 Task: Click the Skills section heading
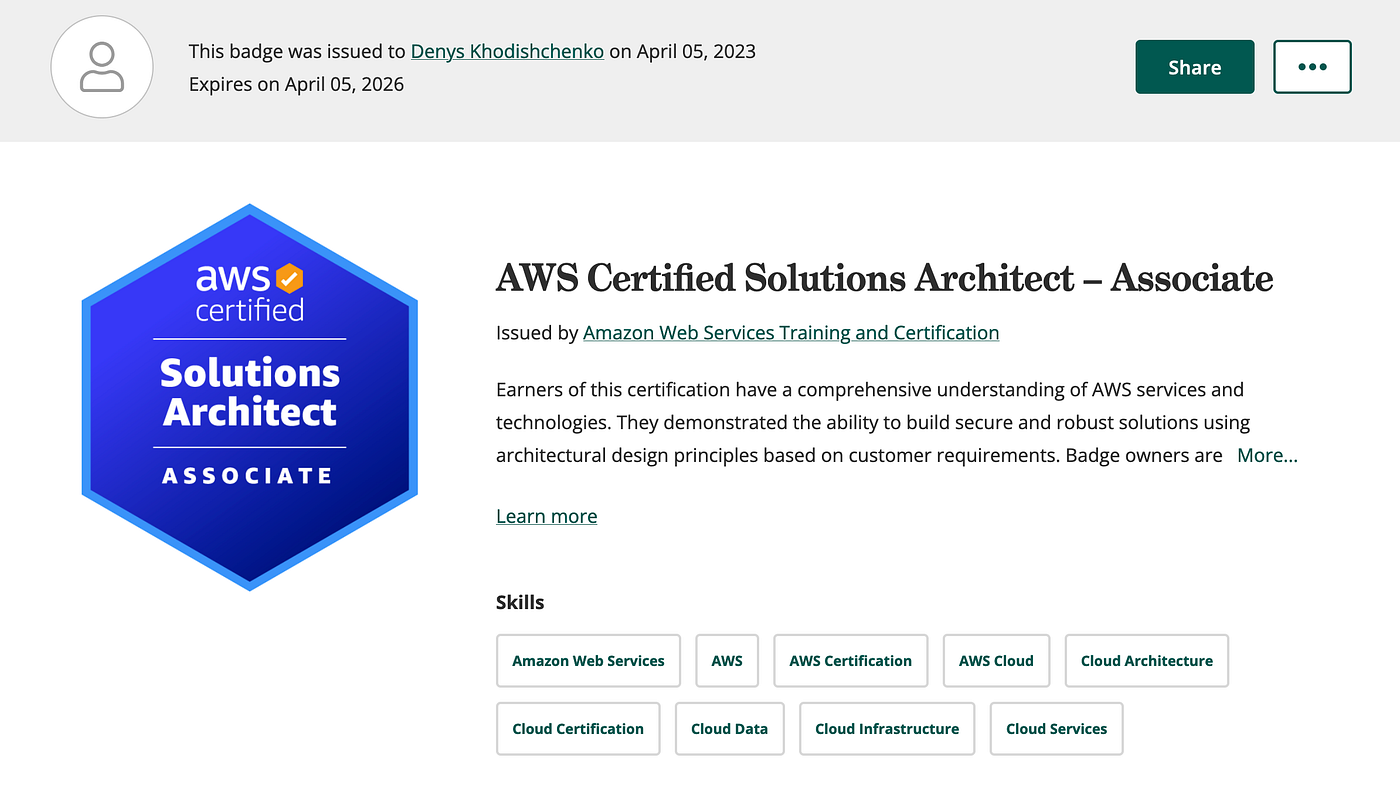coord(519,602)
